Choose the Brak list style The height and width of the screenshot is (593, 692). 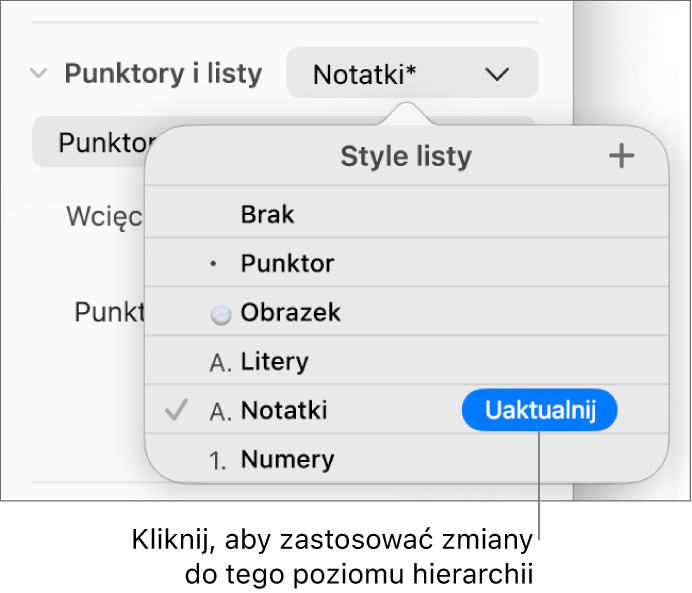406,214
